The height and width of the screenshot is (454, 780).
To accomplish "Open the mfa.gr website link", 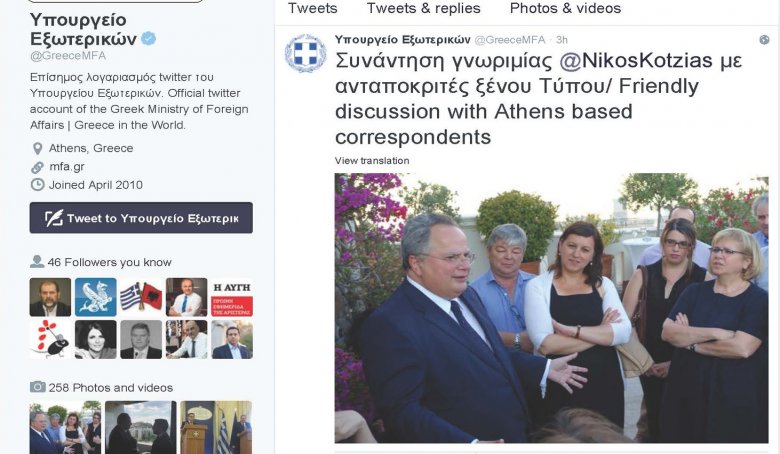I will [67, 167].
